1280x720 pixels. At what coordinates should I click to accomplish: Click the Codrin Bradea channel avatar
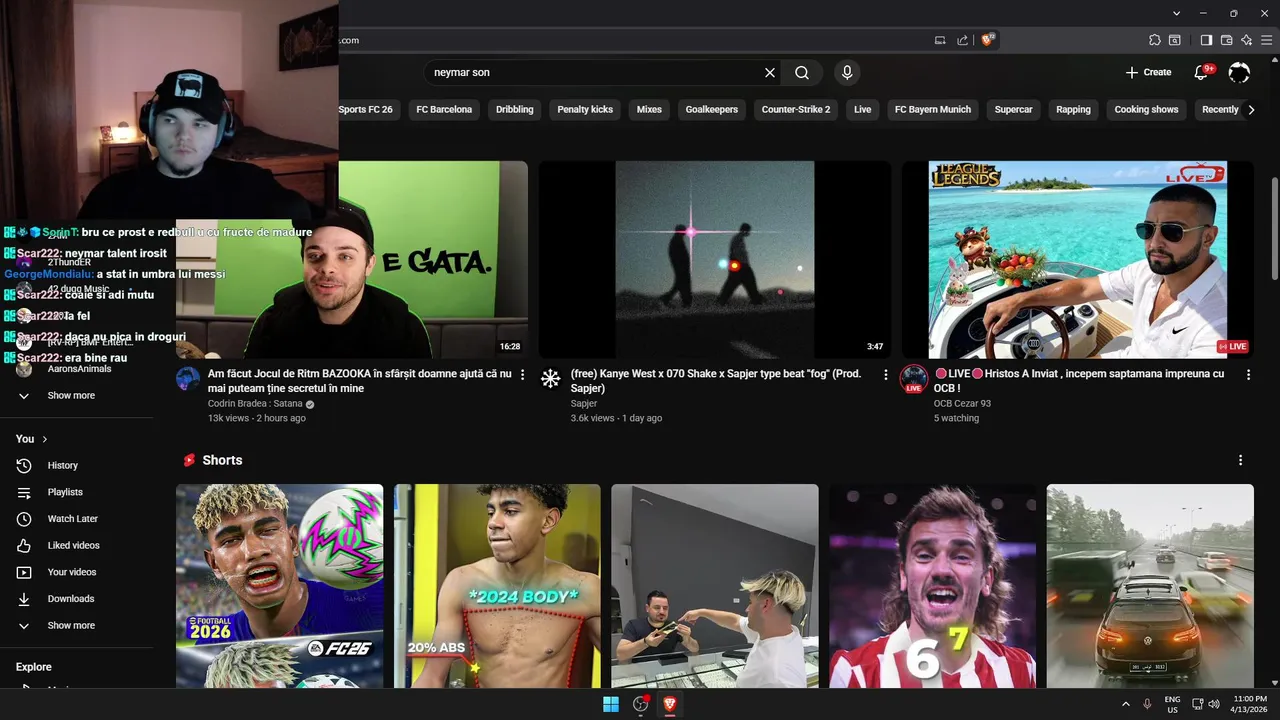pos(188,378)
